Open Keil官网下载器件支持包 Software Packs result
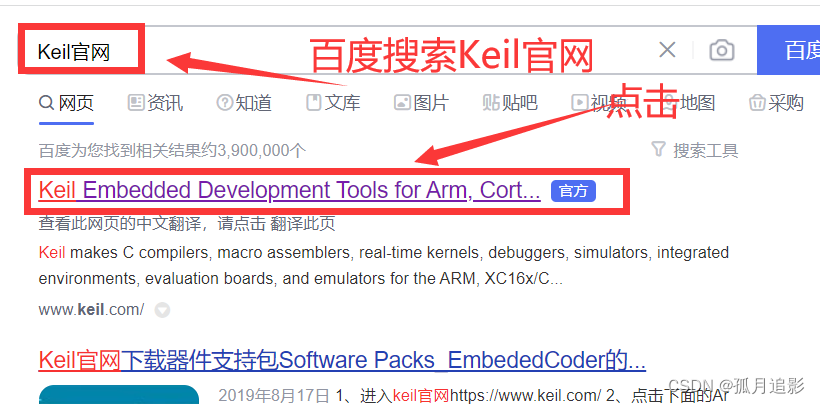Viewport: 820px width, 404px height. pos(342,360)
